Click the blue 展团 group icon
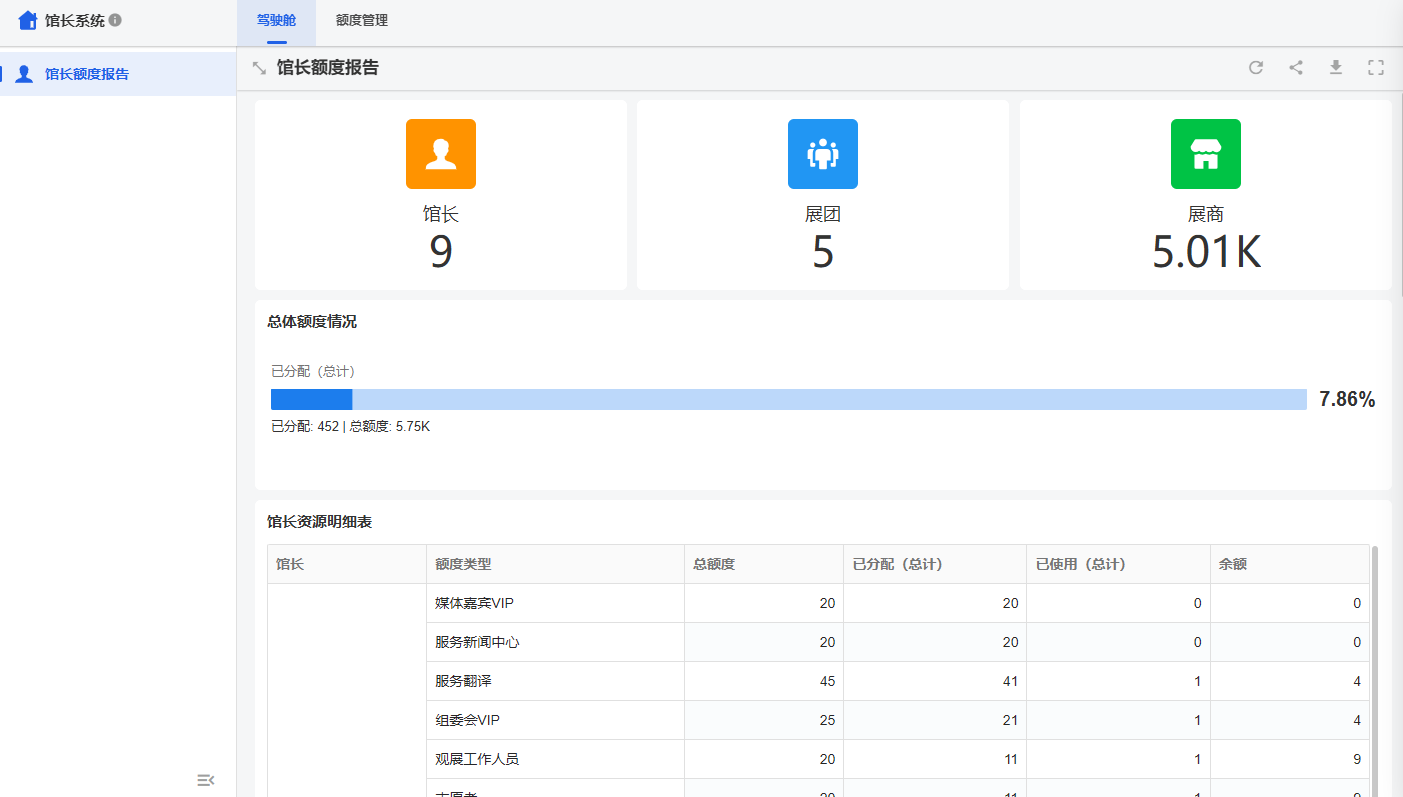The height and width of the screenshot is (797, 1403). click(822, 154)
